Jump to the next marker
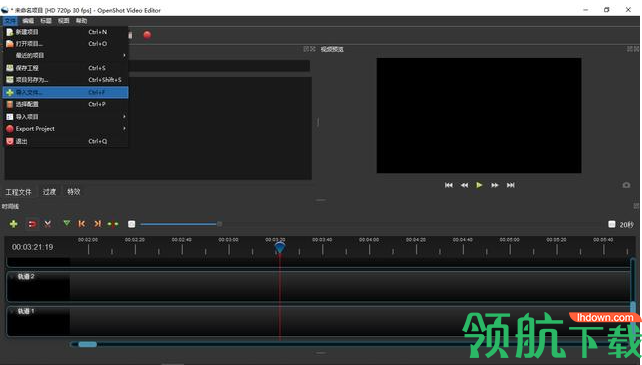 [x=97, y=224]
